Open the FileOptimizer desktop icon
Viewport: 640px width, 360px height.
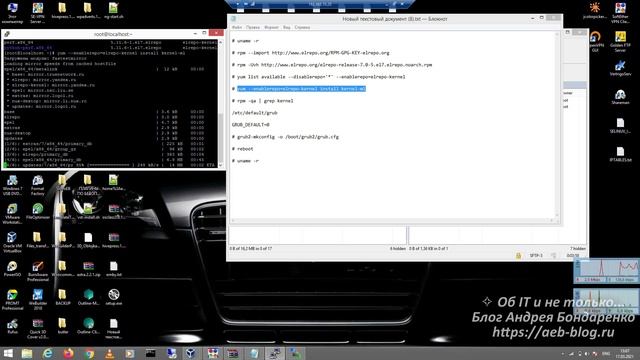point(38,212)
